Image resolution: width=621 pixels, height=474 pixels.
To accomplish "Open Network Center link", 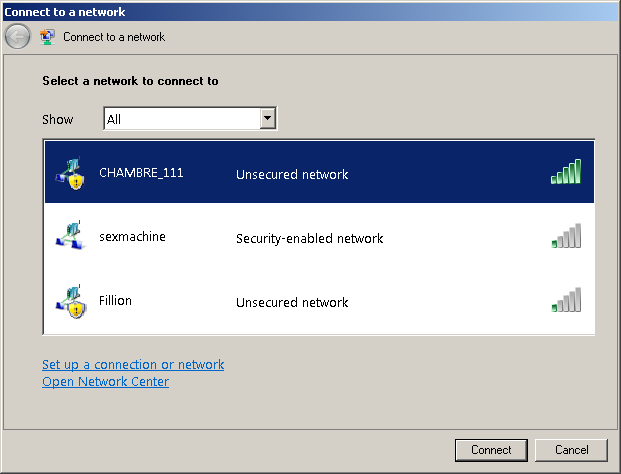I will coord(105,381).
